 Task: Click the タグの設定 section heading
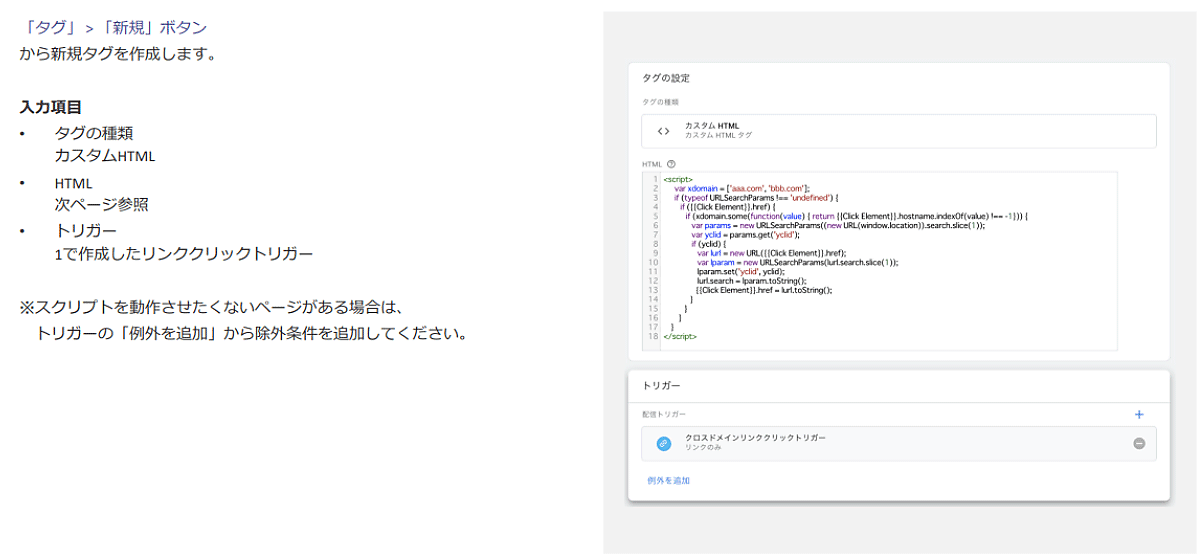pos(665,78)
